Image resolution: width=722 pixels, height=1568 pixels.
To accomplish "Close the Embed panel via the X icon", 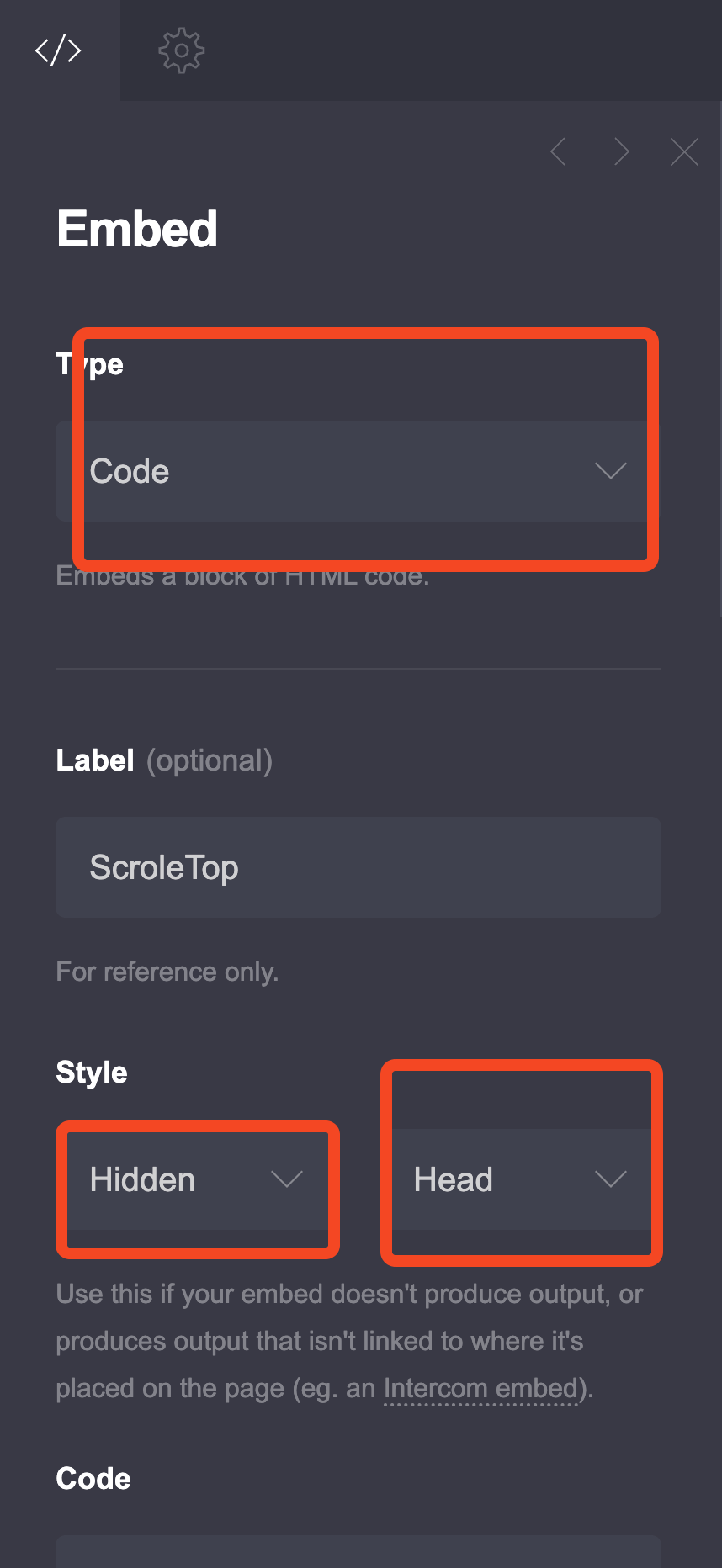I will tap(684, 151).
